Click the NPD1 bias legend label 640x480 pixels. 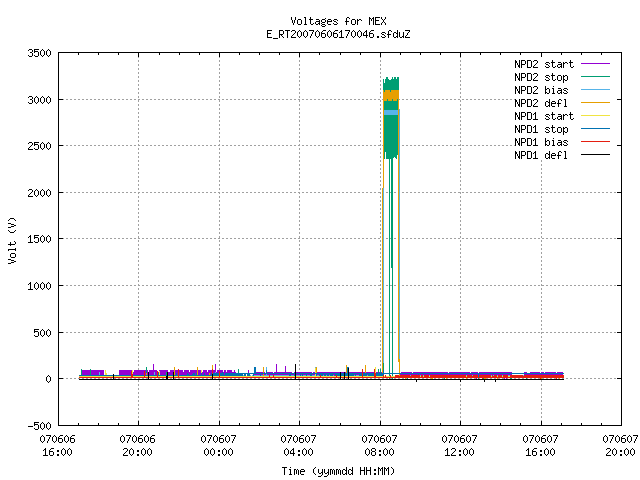(x=541, y=142)
